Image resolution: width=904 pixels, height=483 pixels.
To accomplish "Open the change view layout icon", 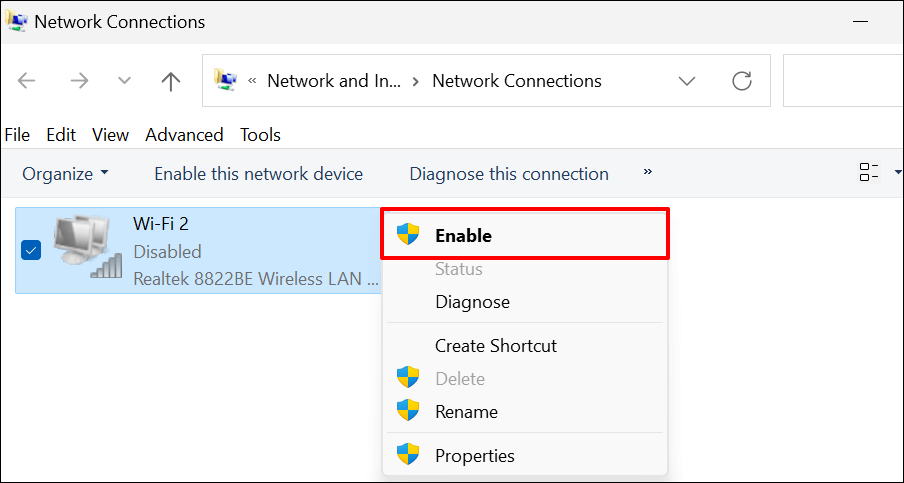I will [869, 173].
